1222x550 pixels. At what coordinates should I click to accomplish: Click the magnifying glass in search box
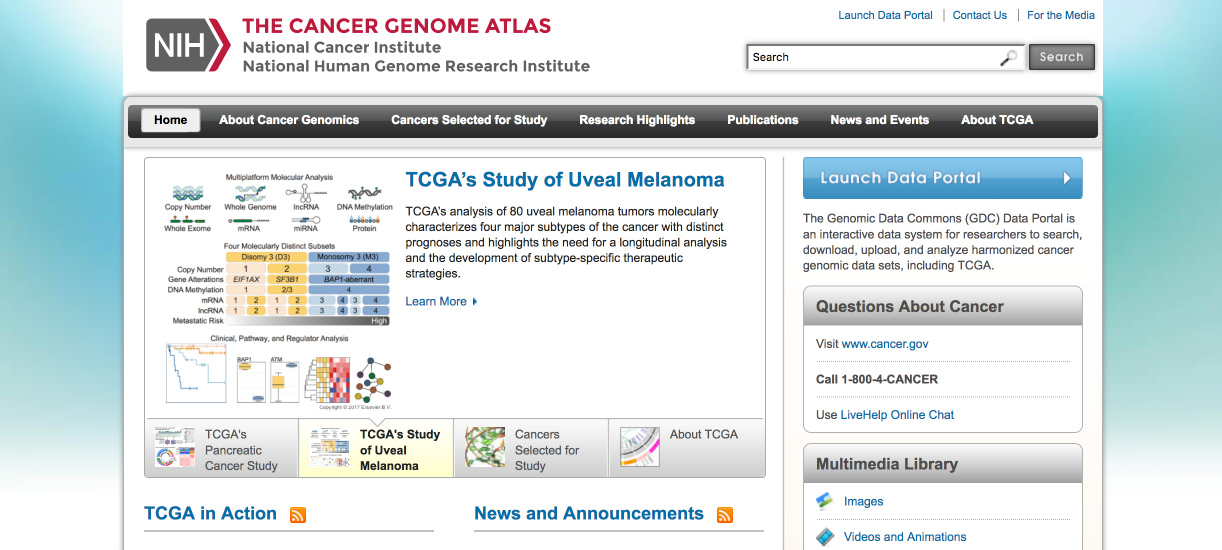(x=1008, y=58)
